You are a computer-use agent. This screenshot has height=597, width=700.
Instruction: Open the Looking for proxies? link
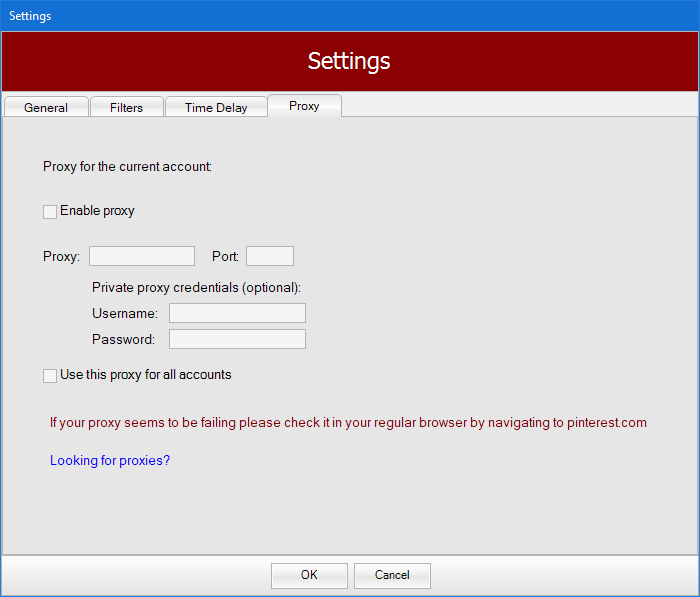(110, 460)
